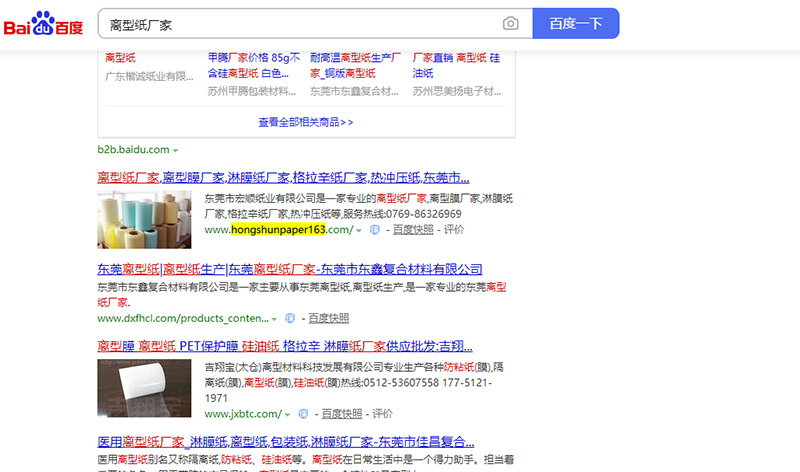
Task: Expand the b2b.baidu.com dropdown arrow
Action: tap(176, 151)
